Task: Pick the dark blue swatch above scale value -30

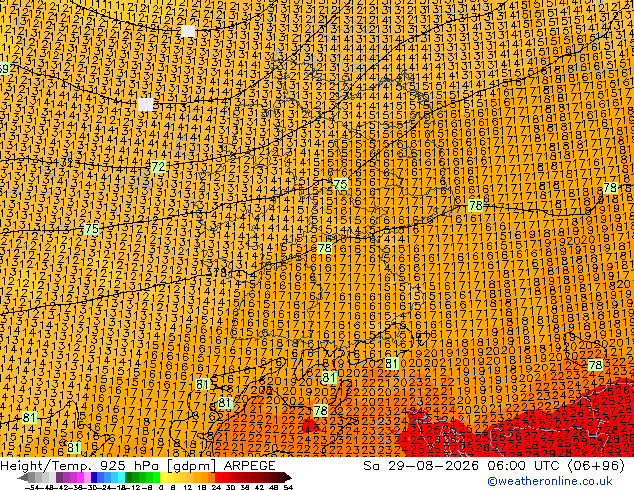Action: tap(94, 477)
